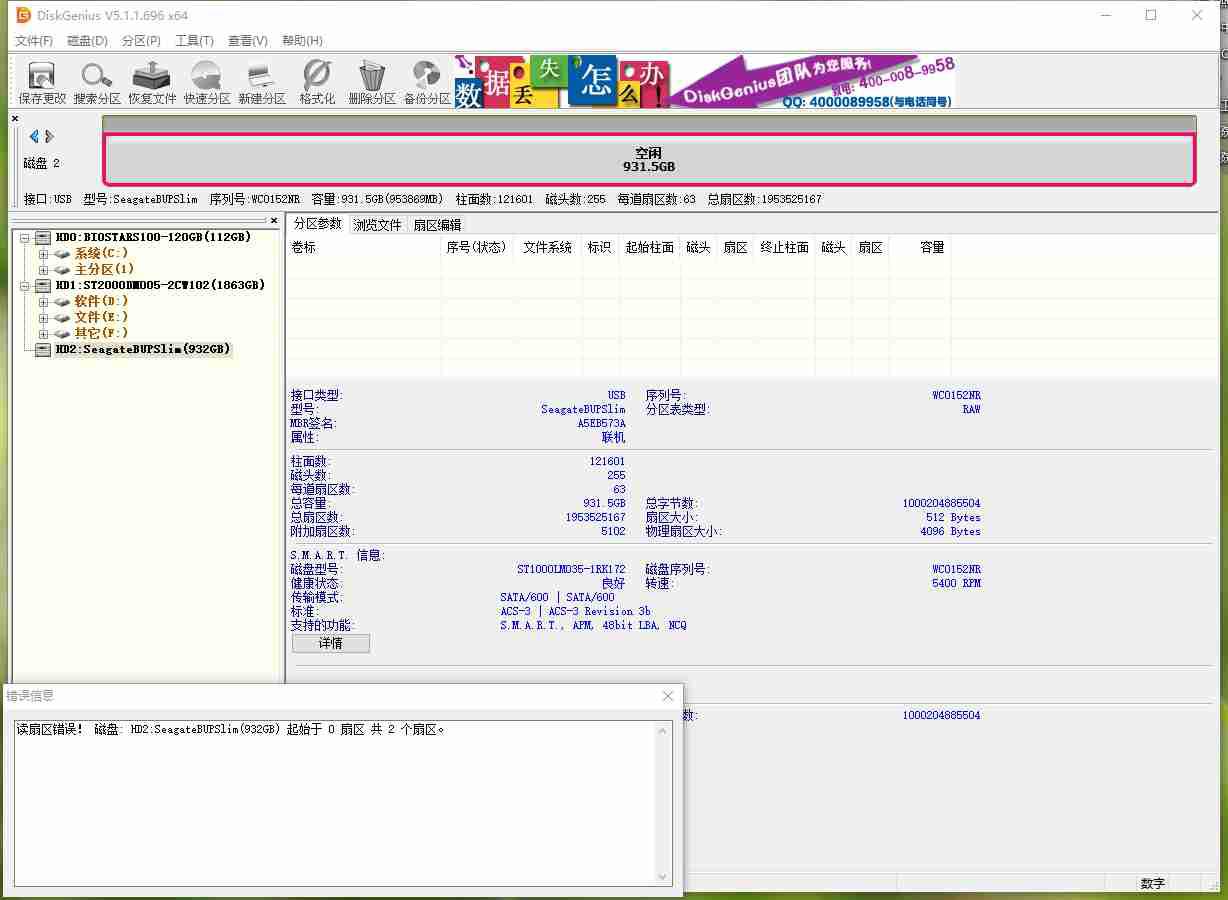This screenshot has height=900, width=1228.
Task: Click the 备份分区 (Backup Partition) toolbar icon
Action: pos(427,76)
